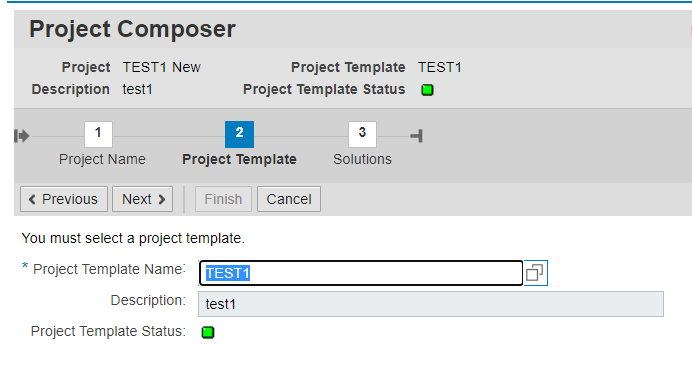Open the Project Template step label

239,159
